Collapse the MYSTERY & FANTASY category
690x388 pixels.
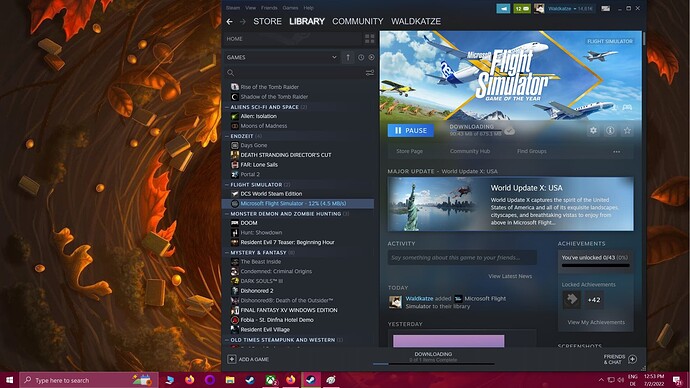(x=227, y=253)
